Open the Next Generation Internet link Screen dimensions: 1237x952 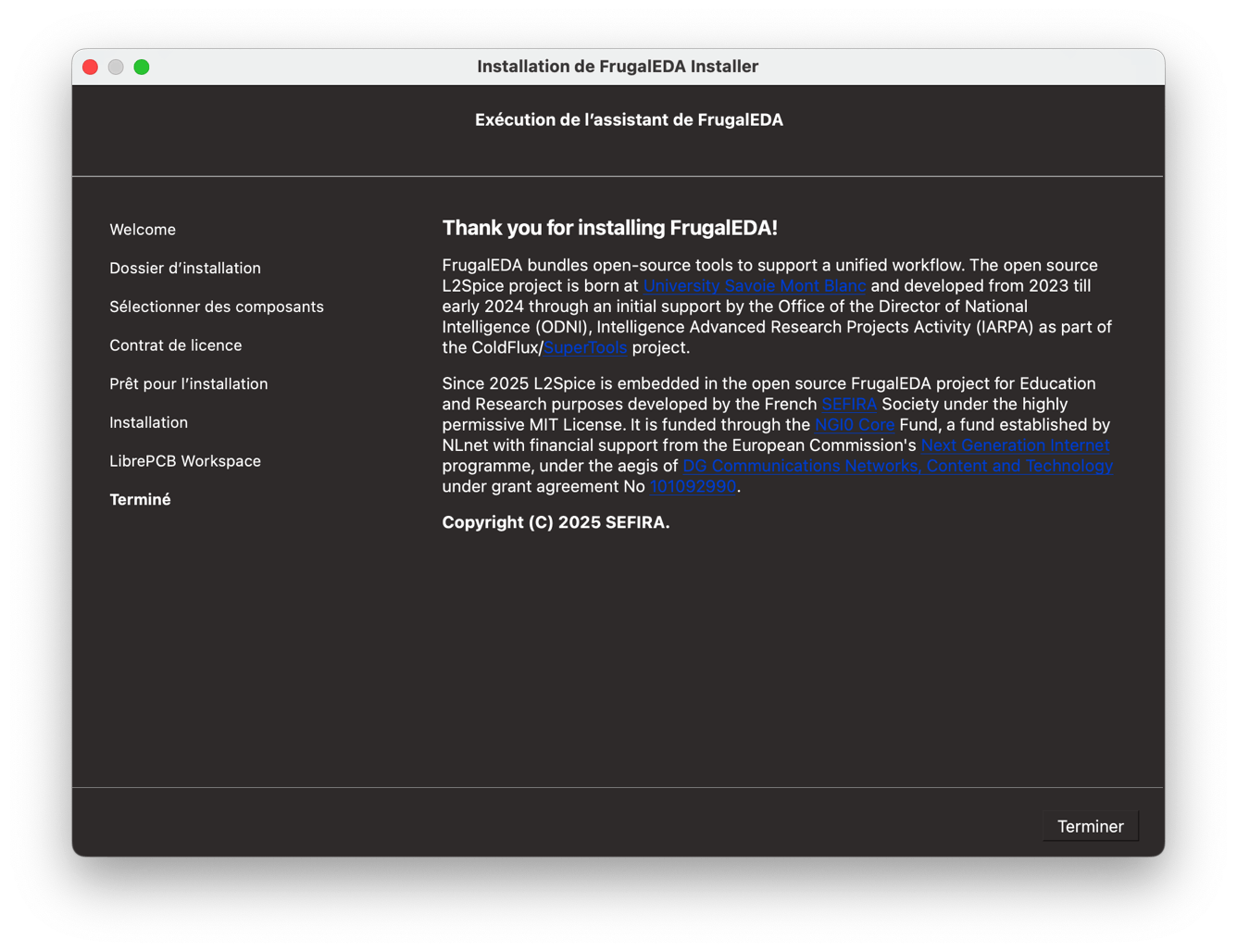[1014, 445]
